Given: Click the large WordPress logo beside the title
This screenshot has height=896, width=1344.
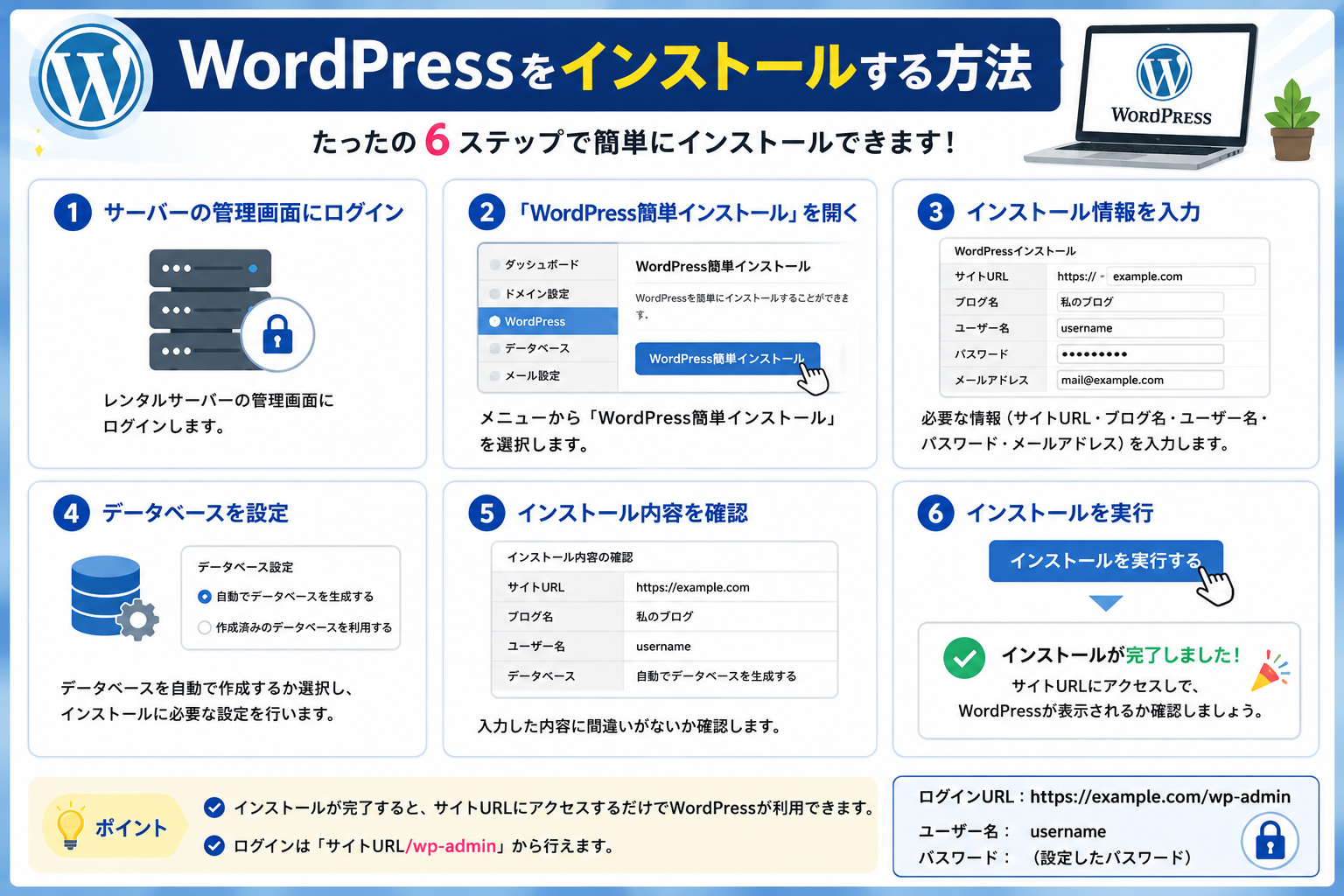Looking at the screenshot, I should pyautogui.click(x=92, y=76).
